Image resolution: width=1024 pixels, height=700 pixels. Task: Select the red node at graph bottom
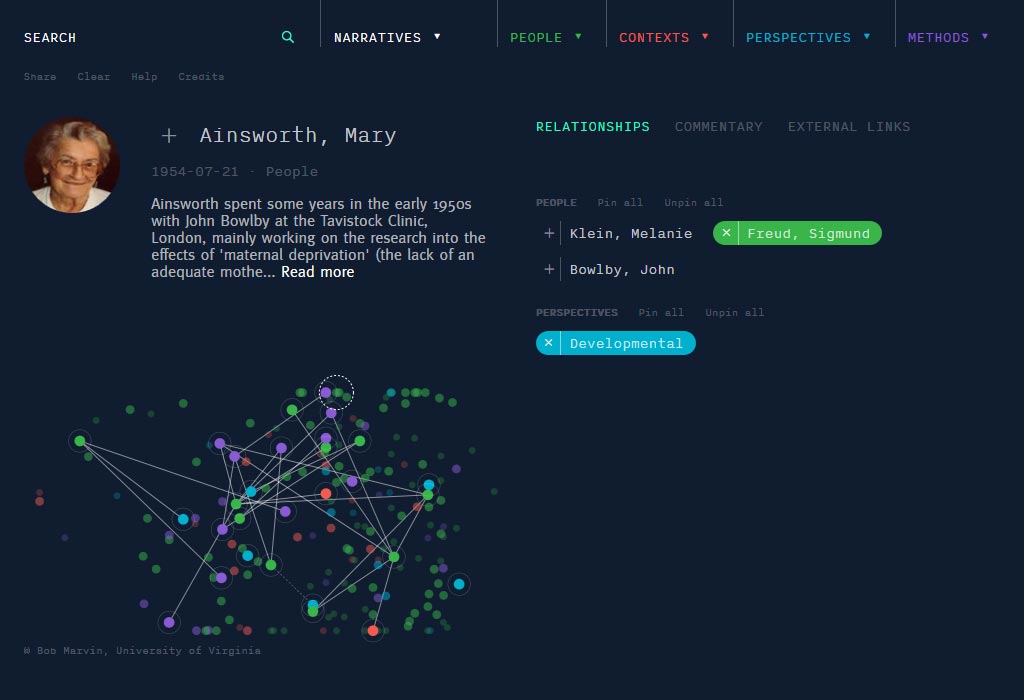point(373,630)
